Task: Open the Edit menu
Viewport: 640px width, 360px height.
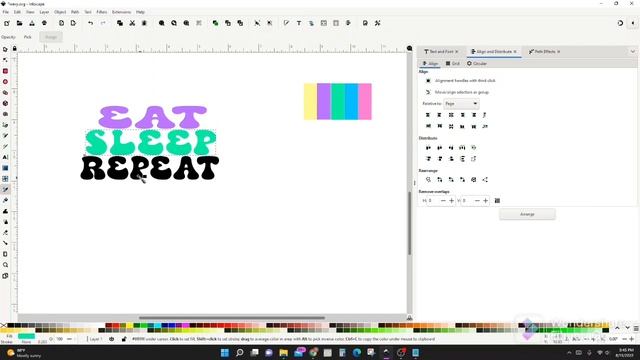Action: click(17, 12)
